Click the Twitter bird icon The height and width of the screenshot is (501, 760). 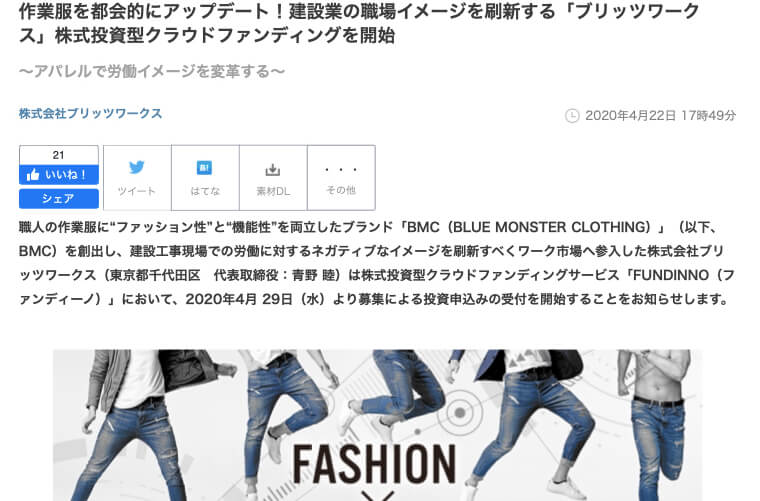pyautogui.click(x=137, y=167)
